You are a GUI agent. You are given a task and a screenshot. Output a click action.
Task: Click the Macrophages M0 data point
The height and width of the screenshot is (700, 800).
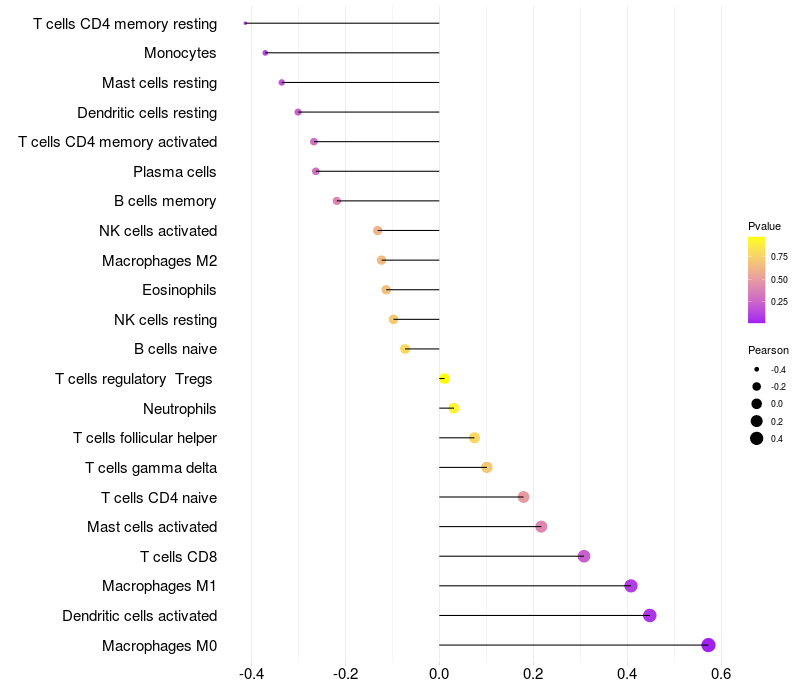[708, 645]
